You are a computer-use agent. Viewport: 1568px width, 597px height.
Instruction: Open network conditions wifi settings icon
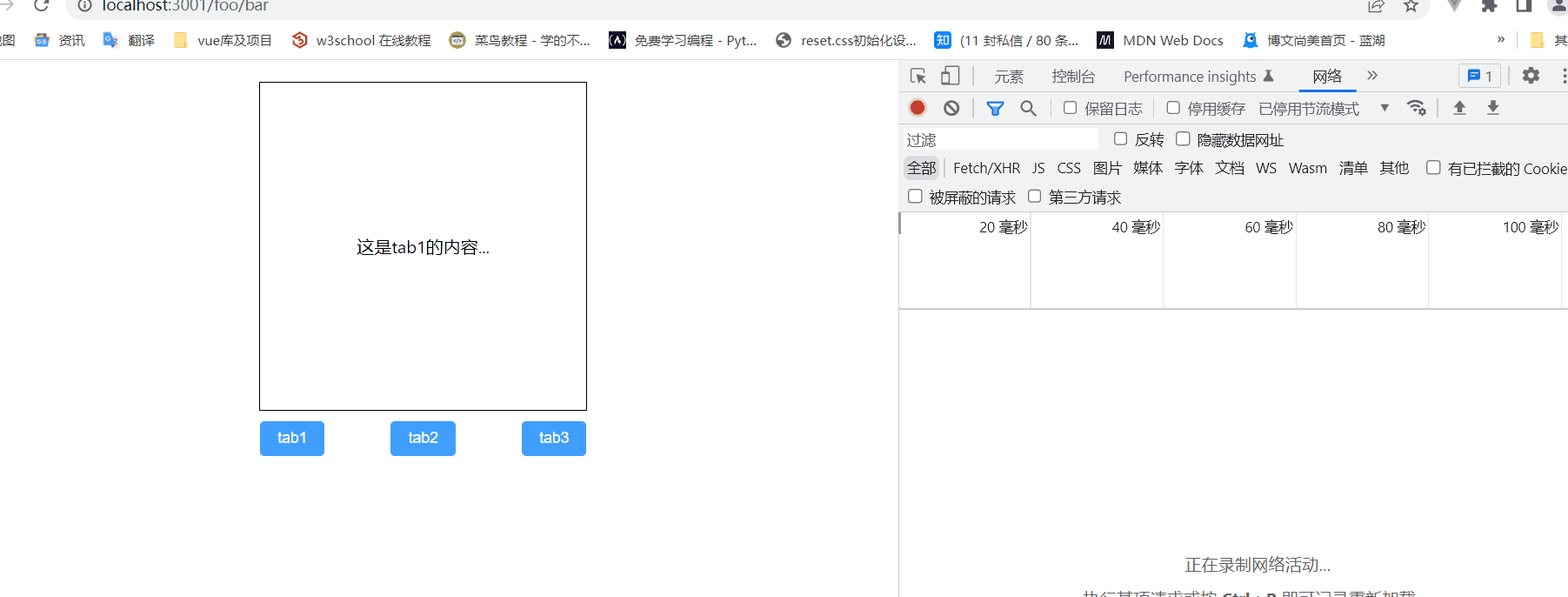coord(1417,108)
